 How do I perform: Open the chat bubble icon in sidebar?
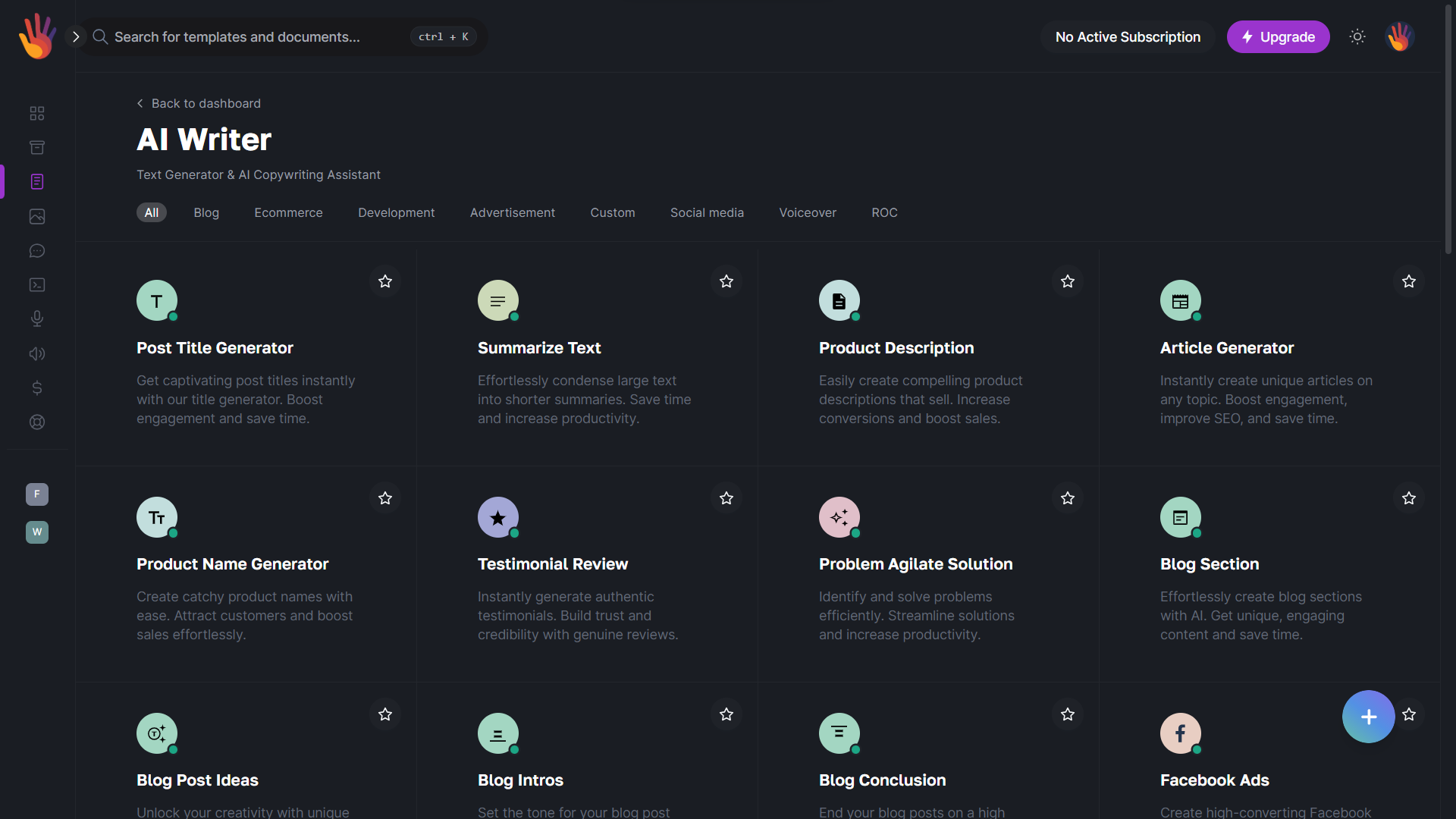tap(37, 251)
